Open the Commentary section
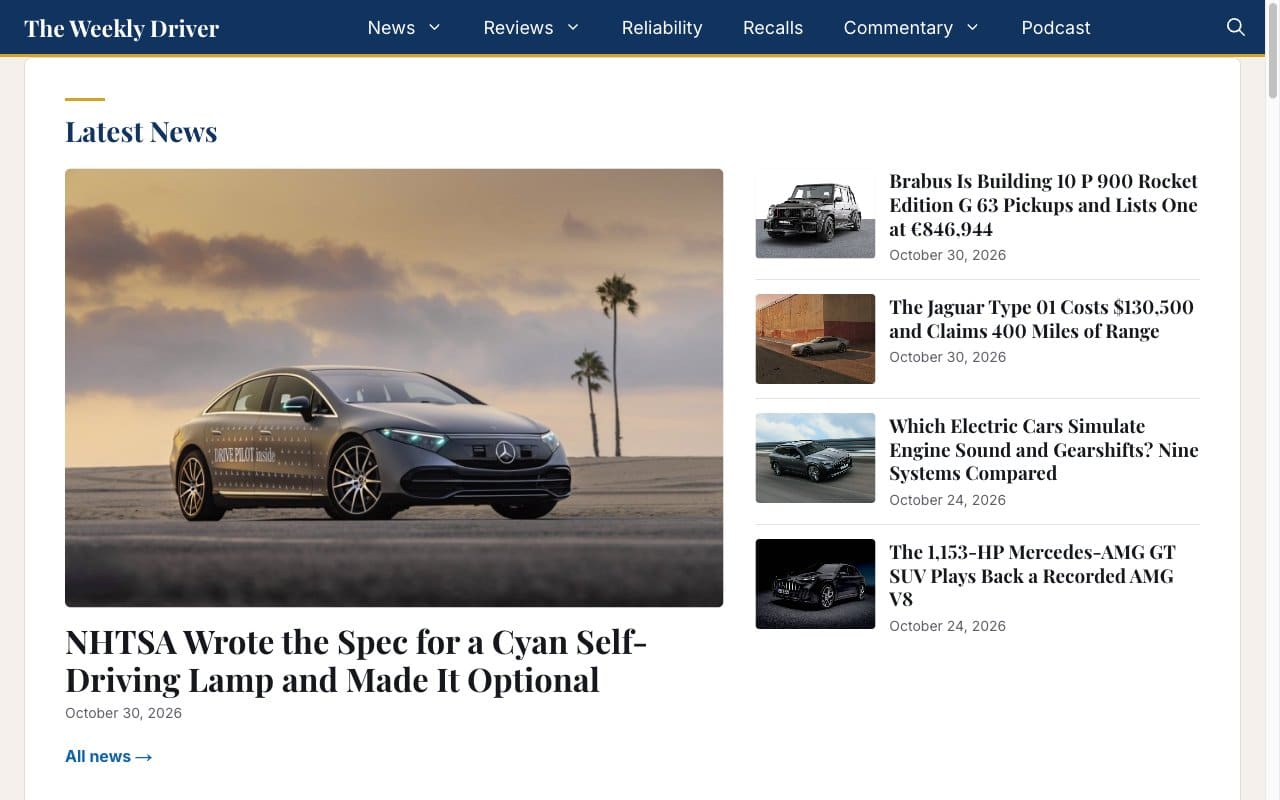This screenshot has height=800, width=1280. [x=898, y=27]
